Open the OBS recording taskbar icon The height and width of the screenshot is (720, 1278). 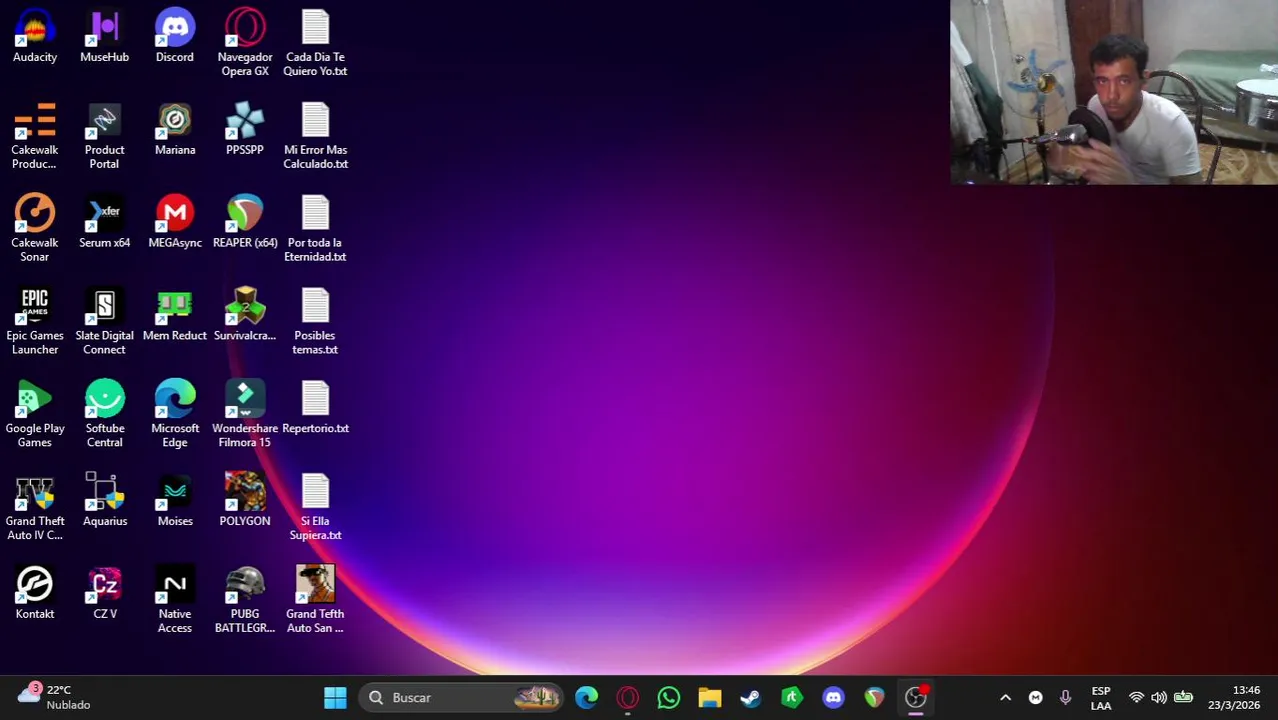point(915,697)
